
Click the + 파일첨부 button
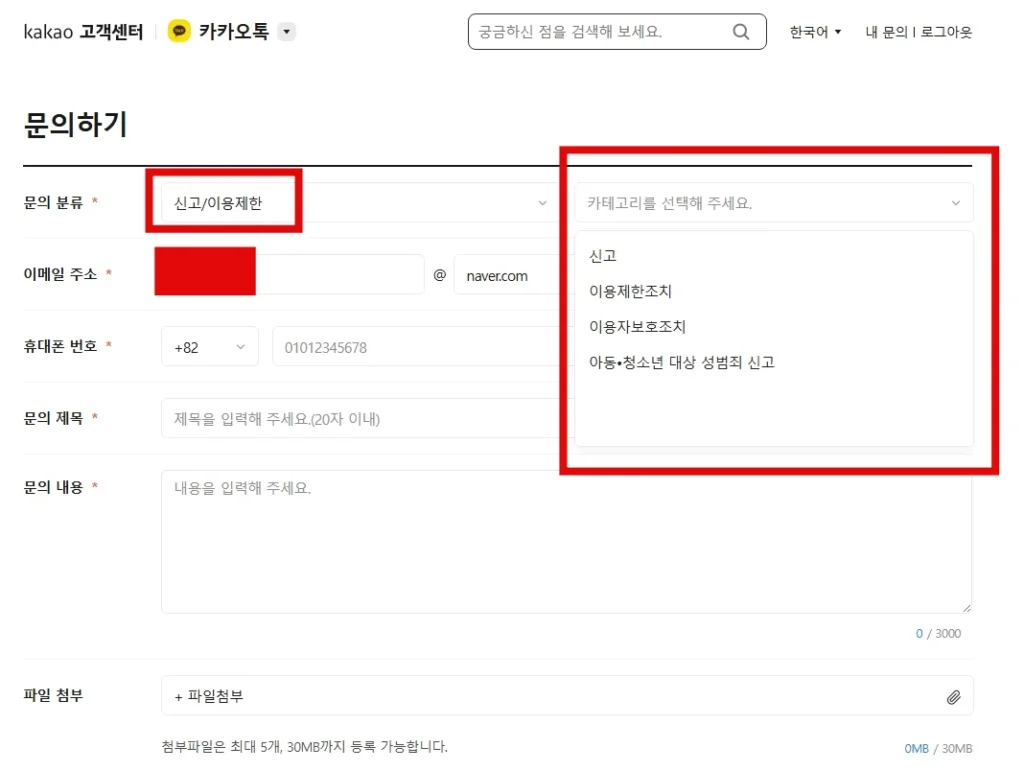(x=209, y=696)
